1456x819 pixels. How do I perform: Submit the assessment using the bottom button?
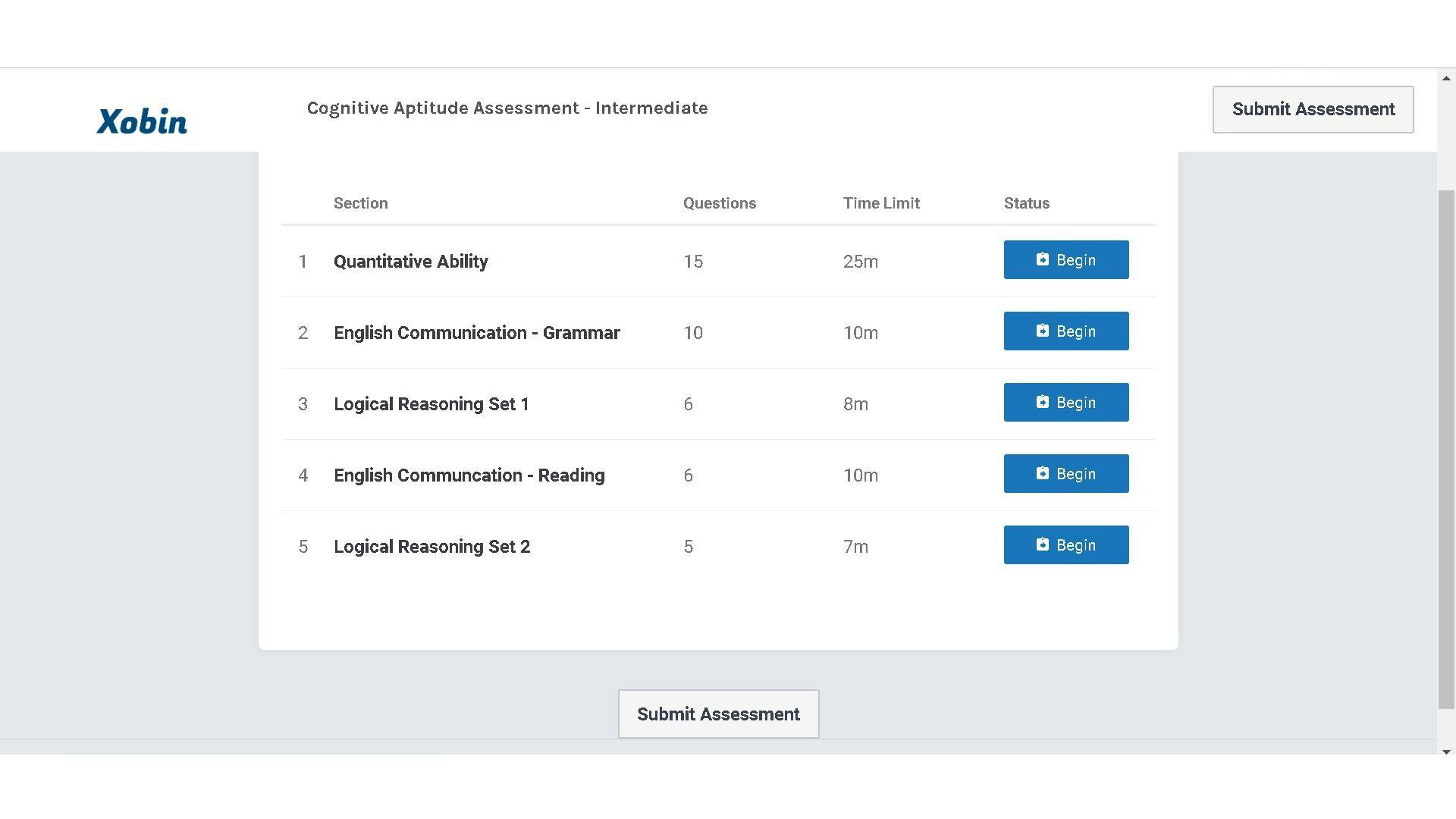point(718,714)
